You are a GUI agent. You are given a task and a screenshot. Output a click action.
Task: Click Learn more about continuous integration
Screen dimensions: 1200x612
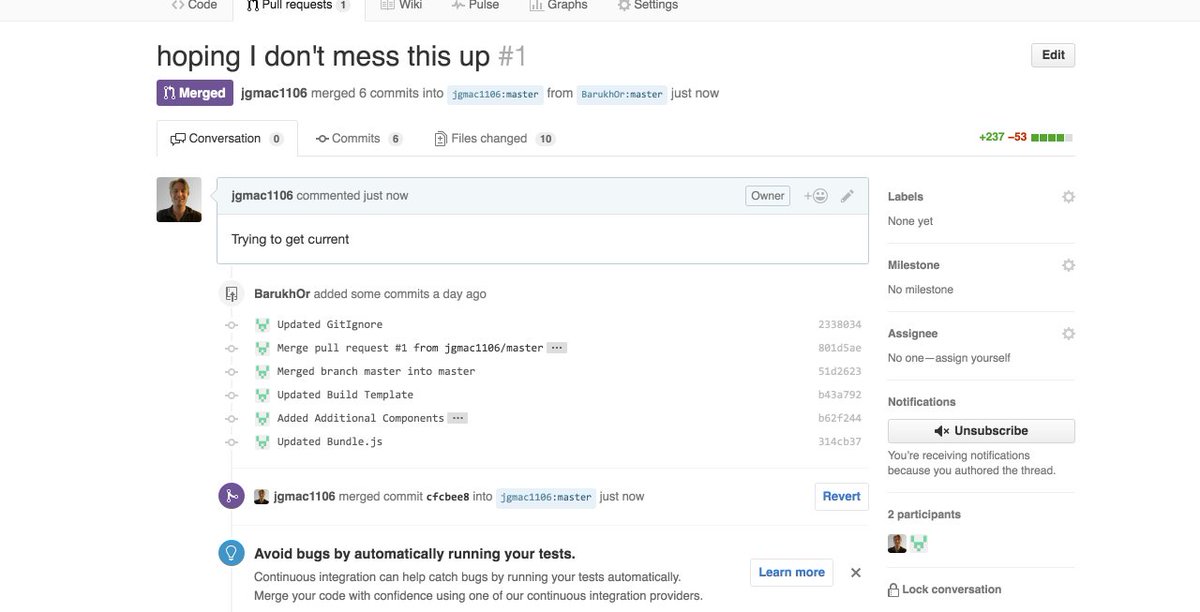pos(791,572)
